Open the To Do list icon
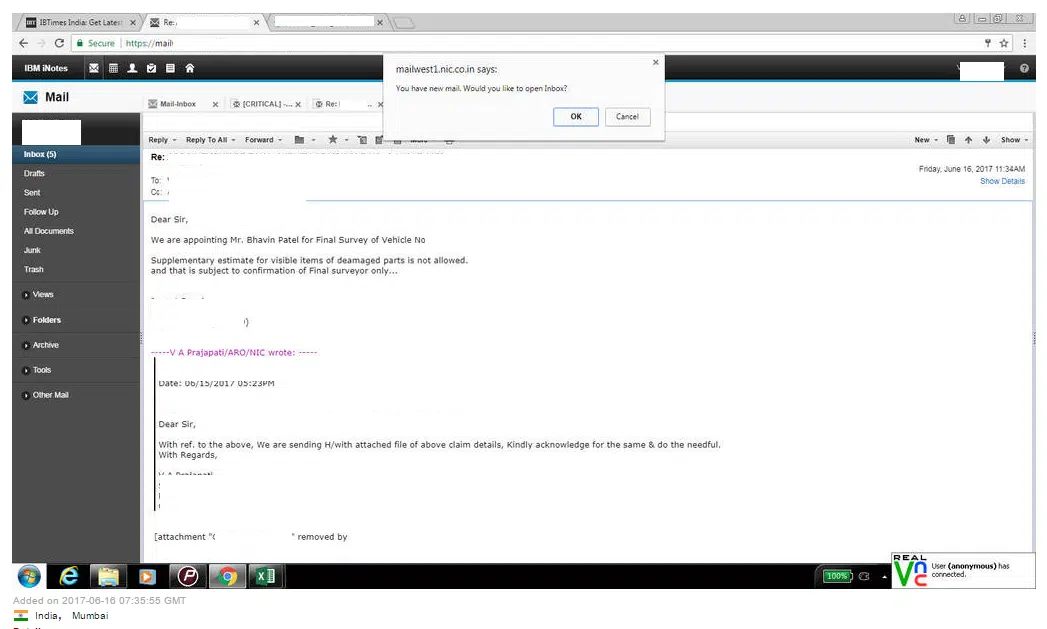The width and height of the screenshot is (1047, 629). (151, 68)
